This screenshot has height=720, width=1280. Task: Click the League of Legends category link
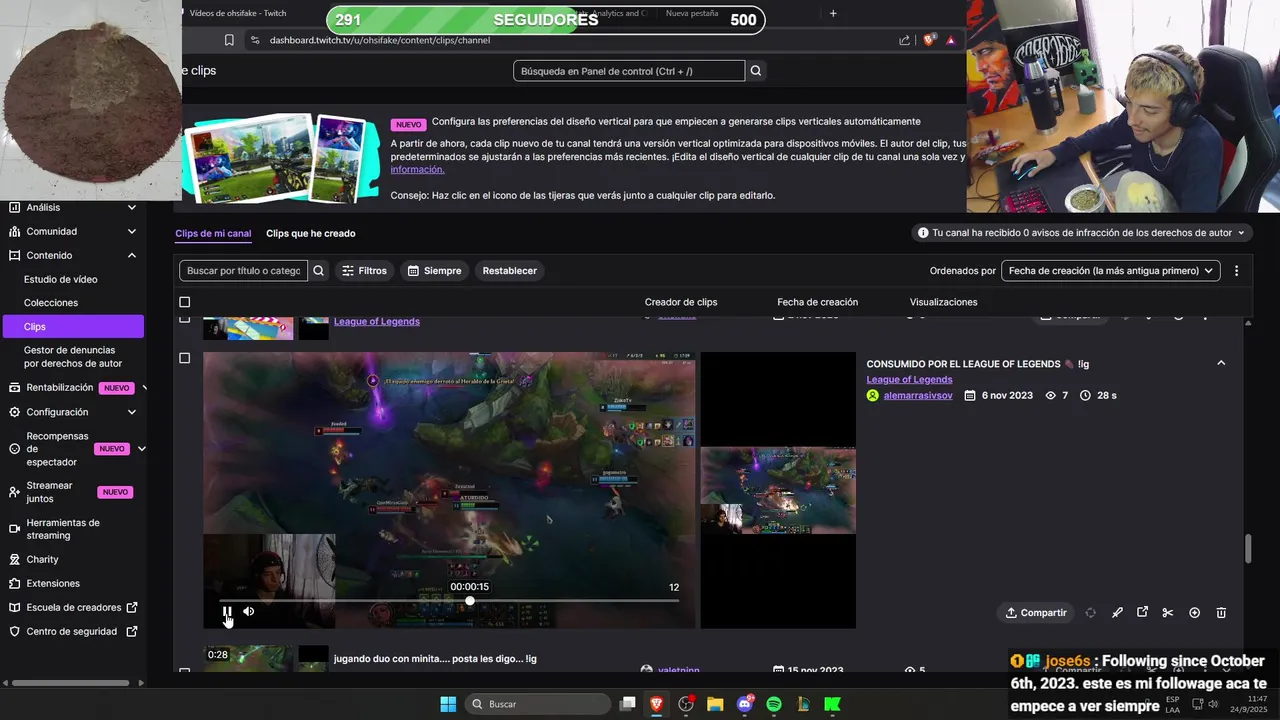coord(909,379)
